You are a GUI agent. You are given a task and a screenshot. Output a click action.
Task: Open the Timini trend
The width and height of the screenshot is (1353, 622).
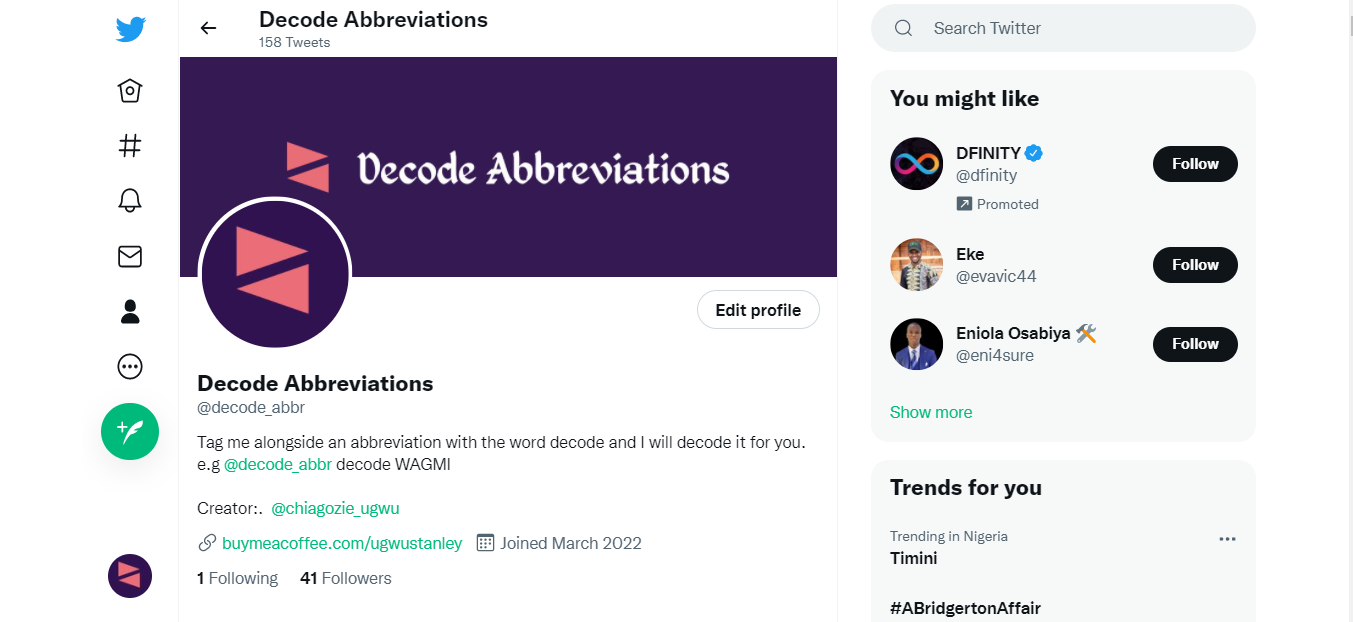point(914,558)
